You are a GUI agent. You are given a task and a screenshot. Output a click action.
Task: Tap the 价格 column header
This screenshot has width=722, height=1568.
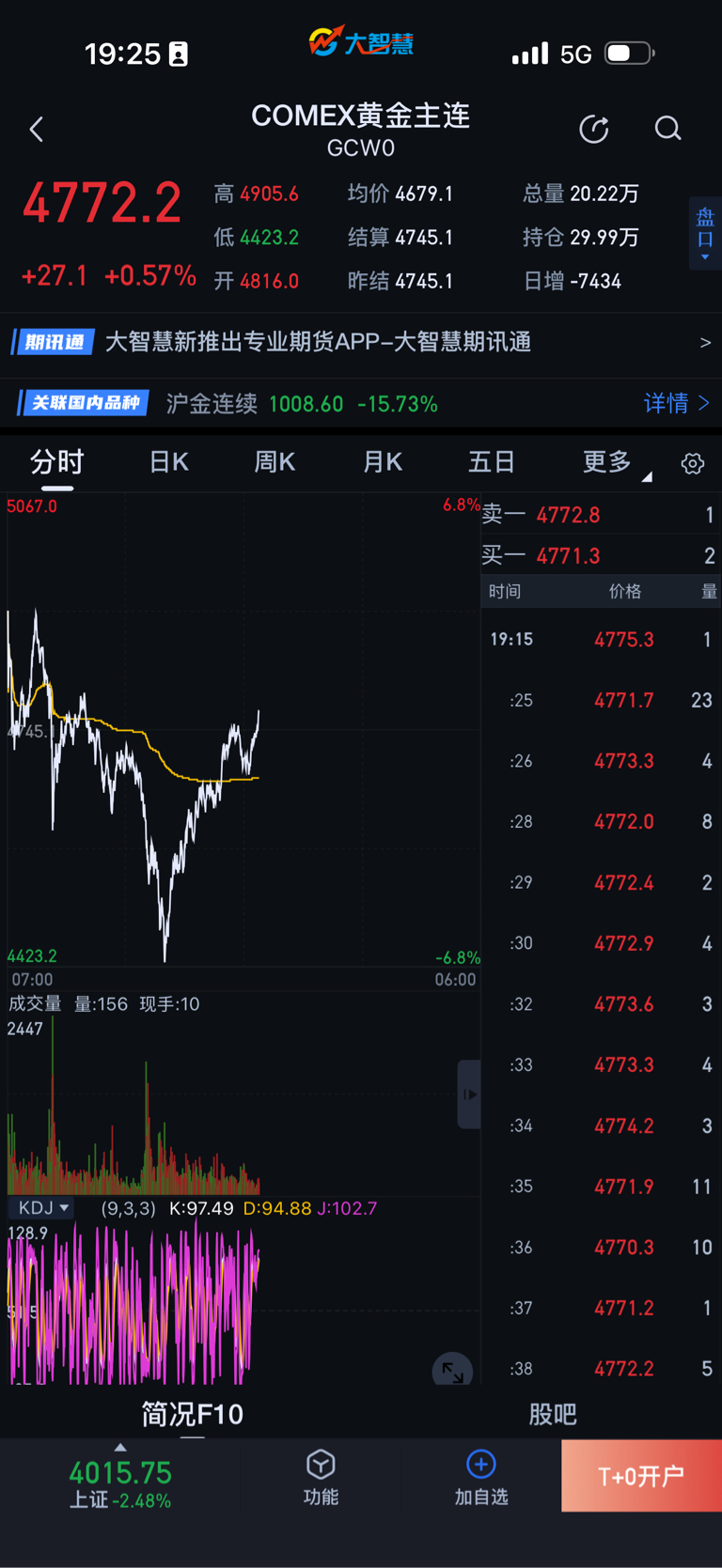coord(625,591)
